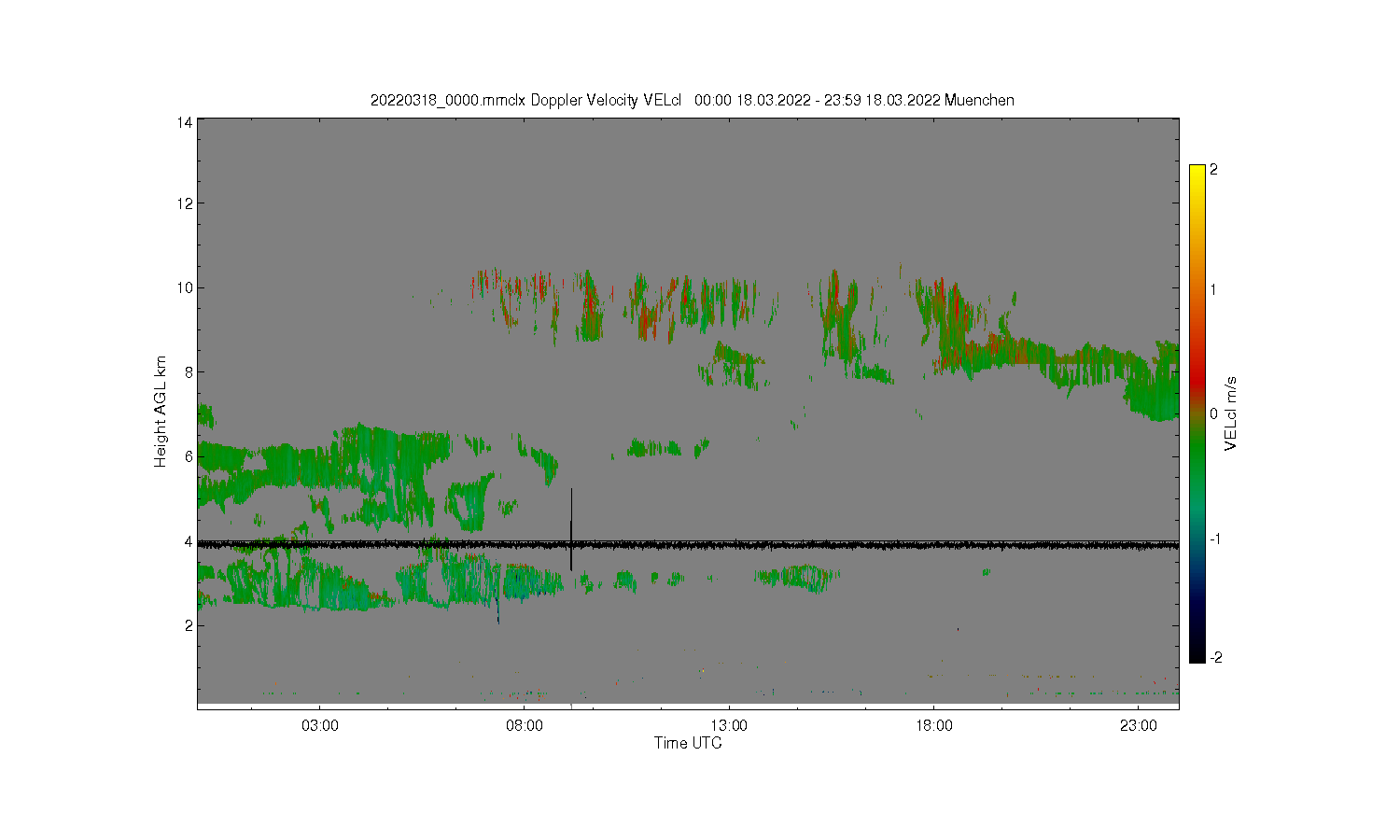This screenshot has width=1400, height=840.
Task: Click the 'Height AGL km' axis label
Action: click(161, 412)
